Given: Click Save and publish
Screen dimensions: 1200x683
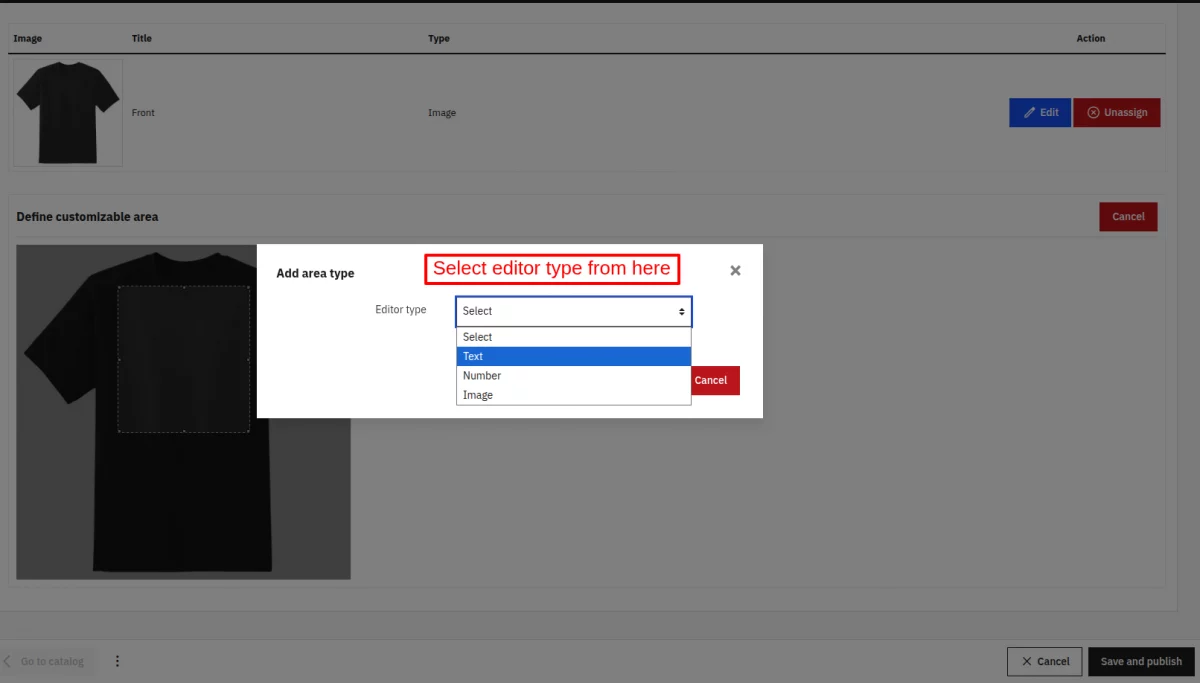Looking at the screenshot, I should 1141,661.
